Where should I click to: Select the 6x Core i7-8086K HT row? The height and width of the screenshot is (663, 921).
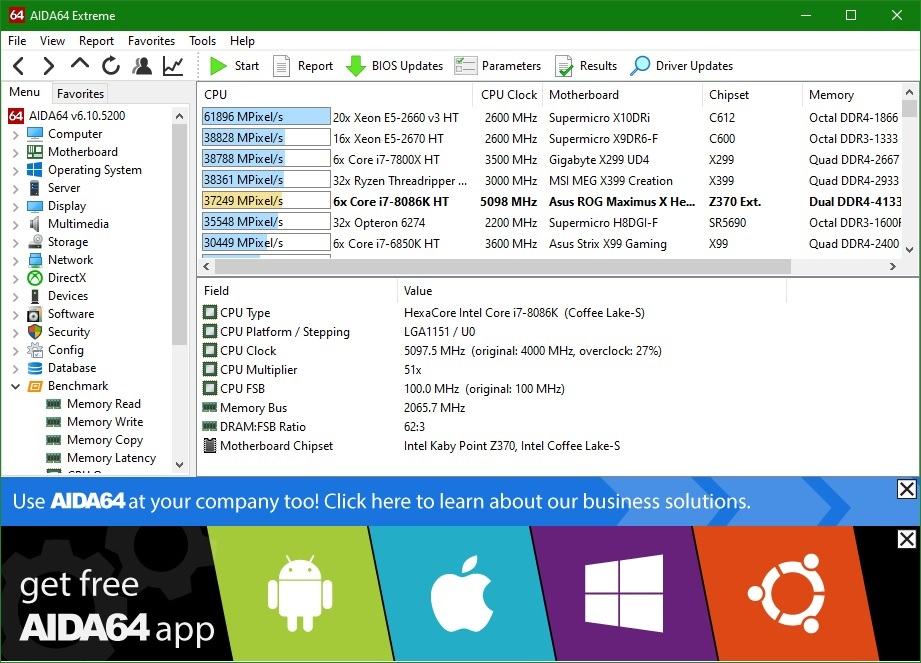click(551, 201)
